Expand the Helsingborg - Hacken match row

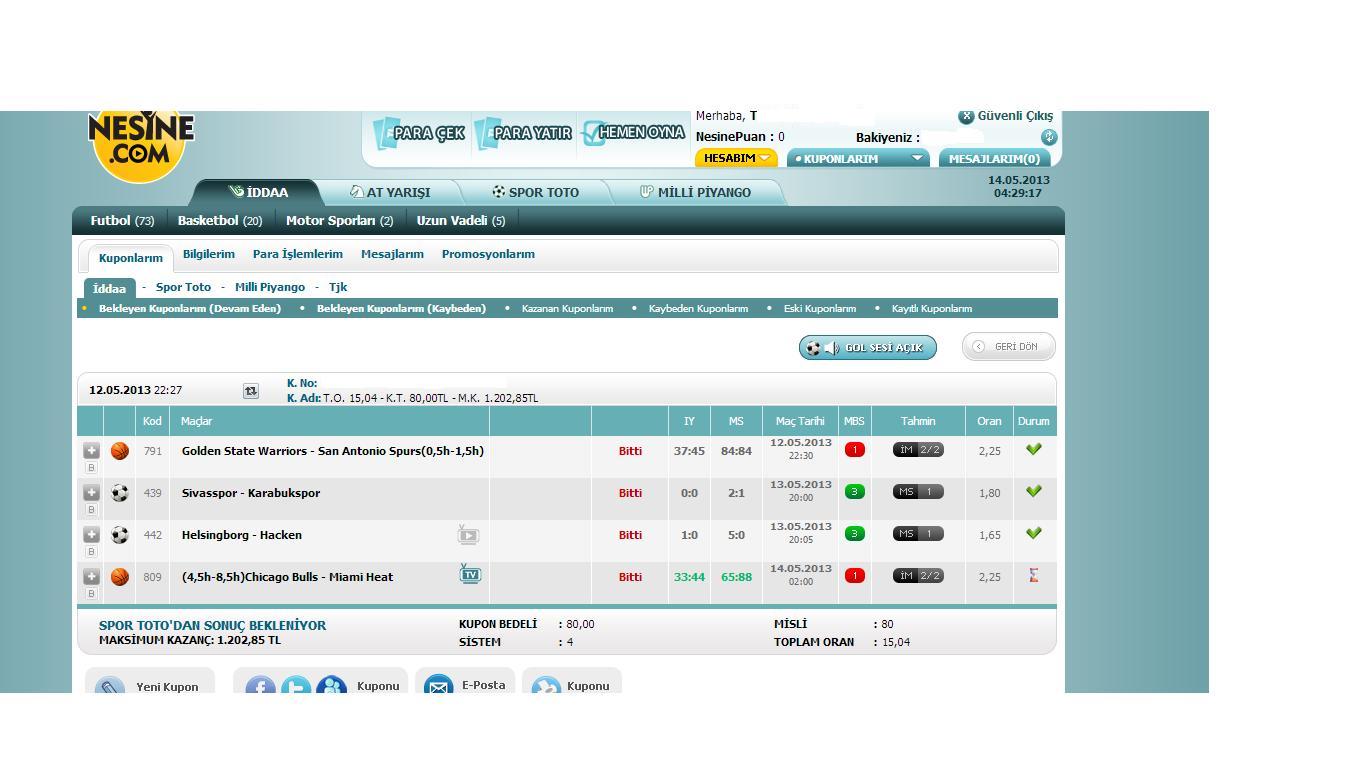coord(91,534)
